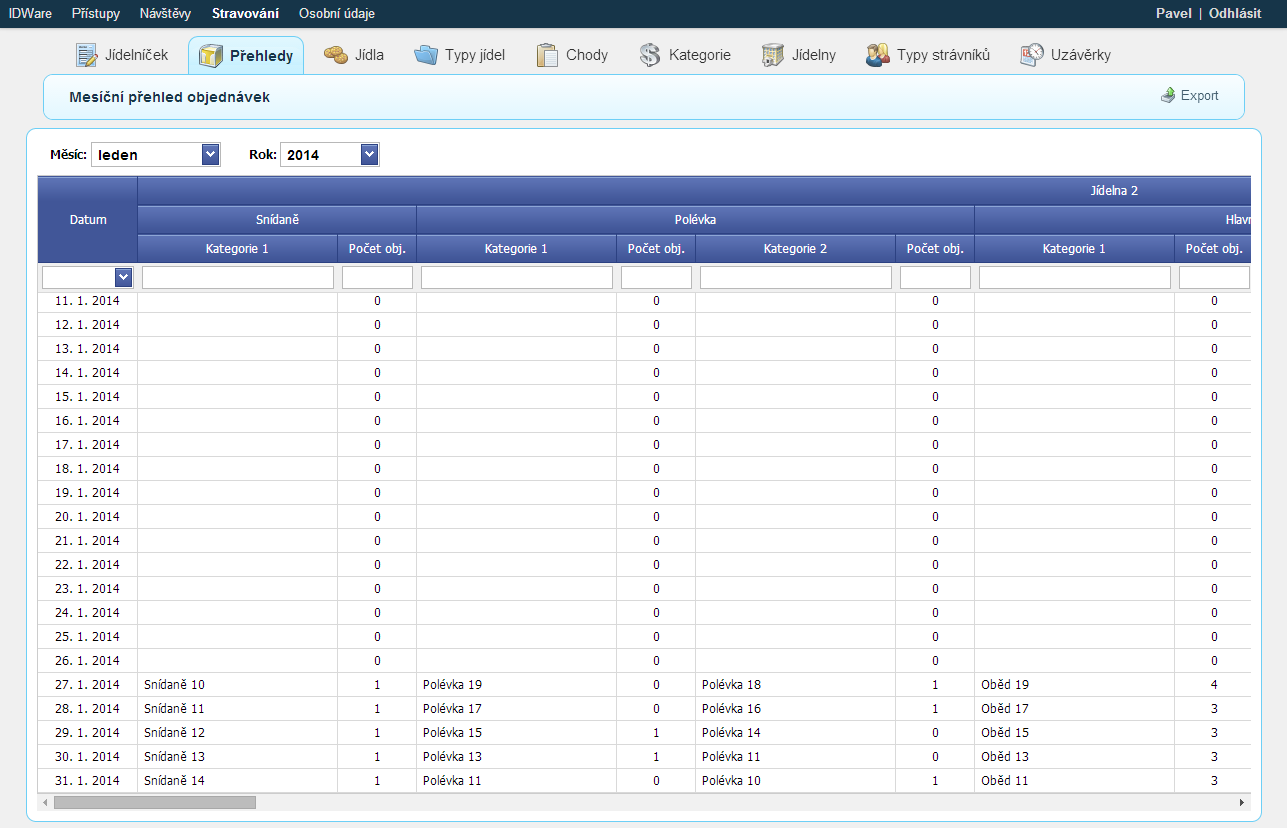Click Snídaně Kategorie 1 filter field
The height and width of the screenshot is (828, 1287).
tap(238, 277)
